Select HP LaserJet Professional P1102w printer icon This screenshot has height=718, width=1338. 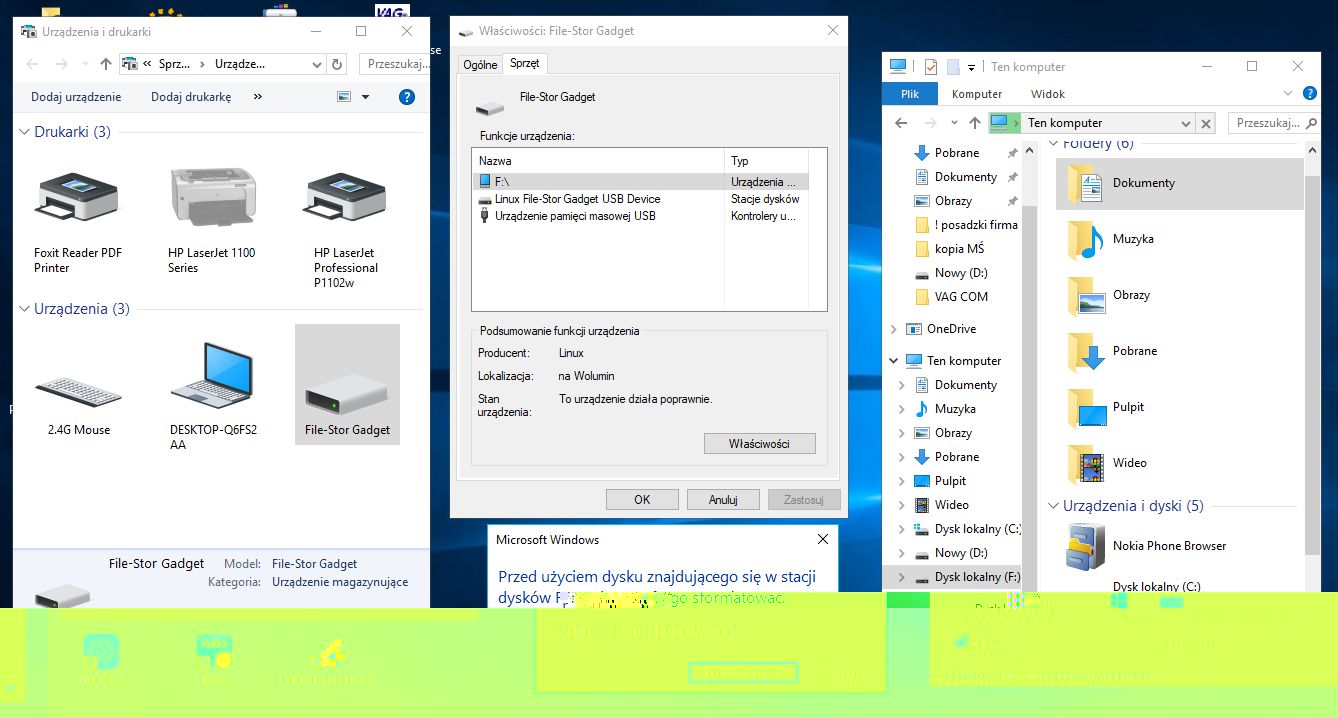pos(346,196)
